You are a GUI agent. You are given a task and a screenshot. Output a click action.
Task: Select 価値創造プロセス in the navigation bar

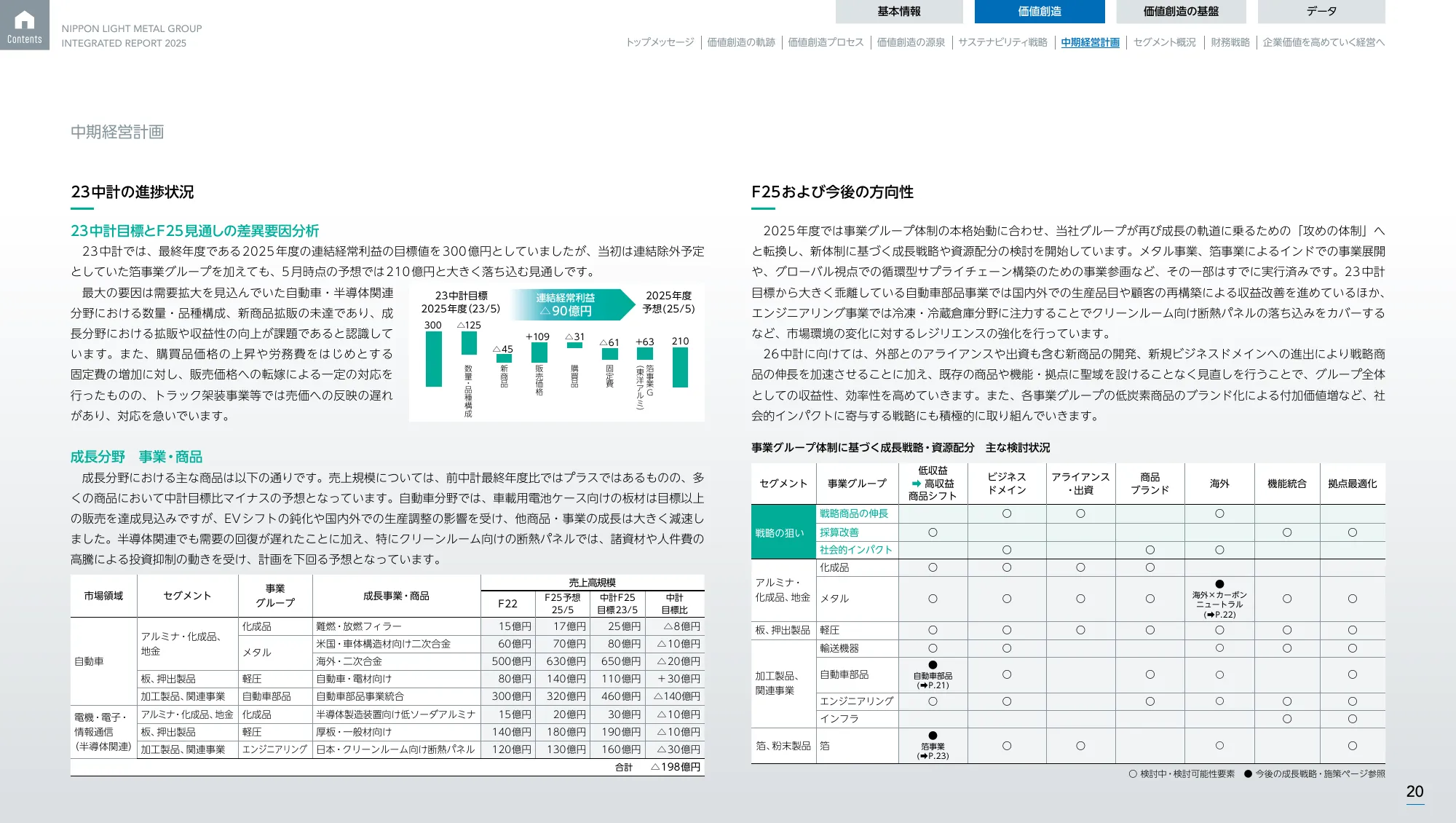pyautogui.click(x=826, y=43)
